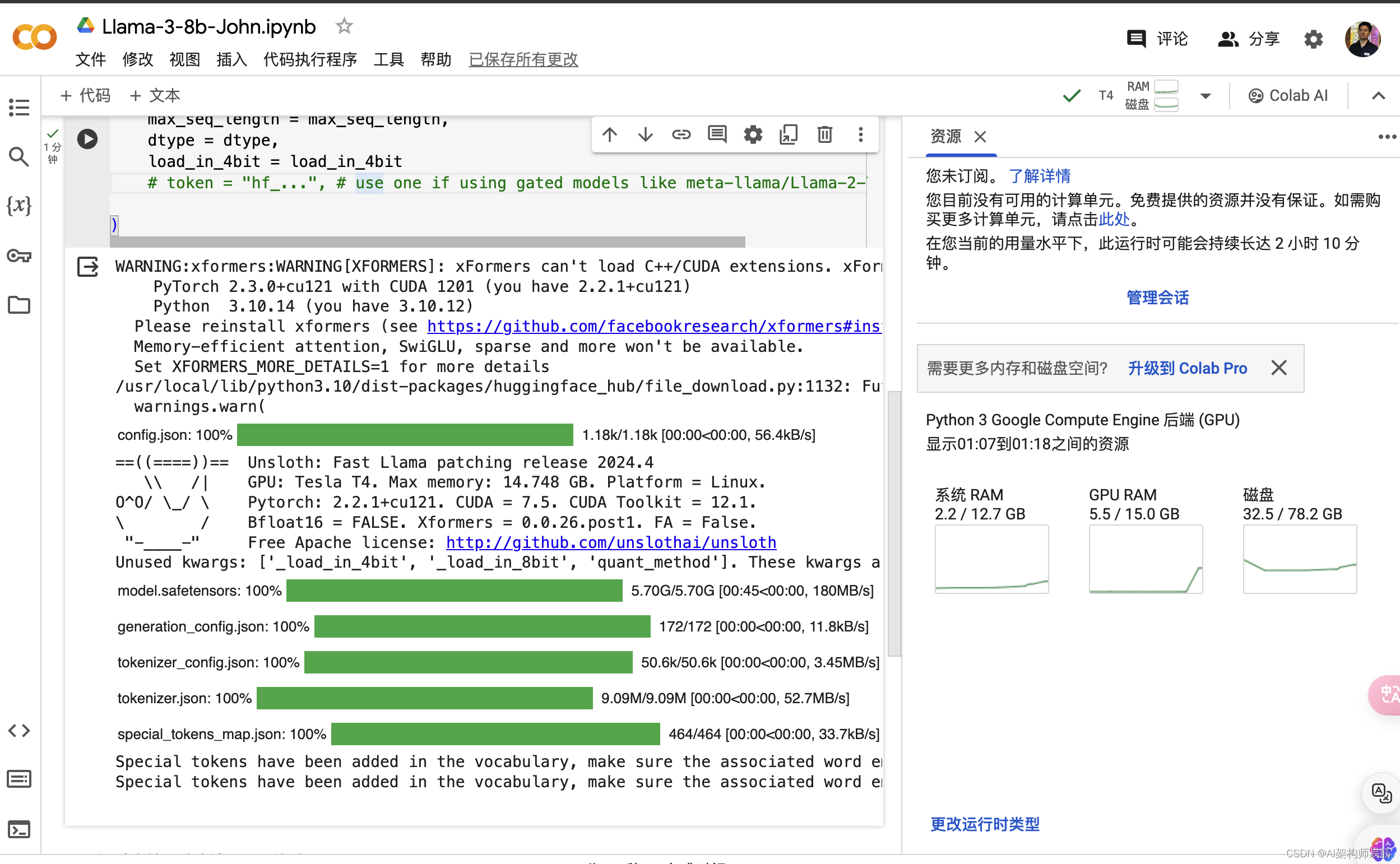The height and width of the screenshot is (864, 1400).
Task: Open the secrets key icon
Action: [19, 256]
